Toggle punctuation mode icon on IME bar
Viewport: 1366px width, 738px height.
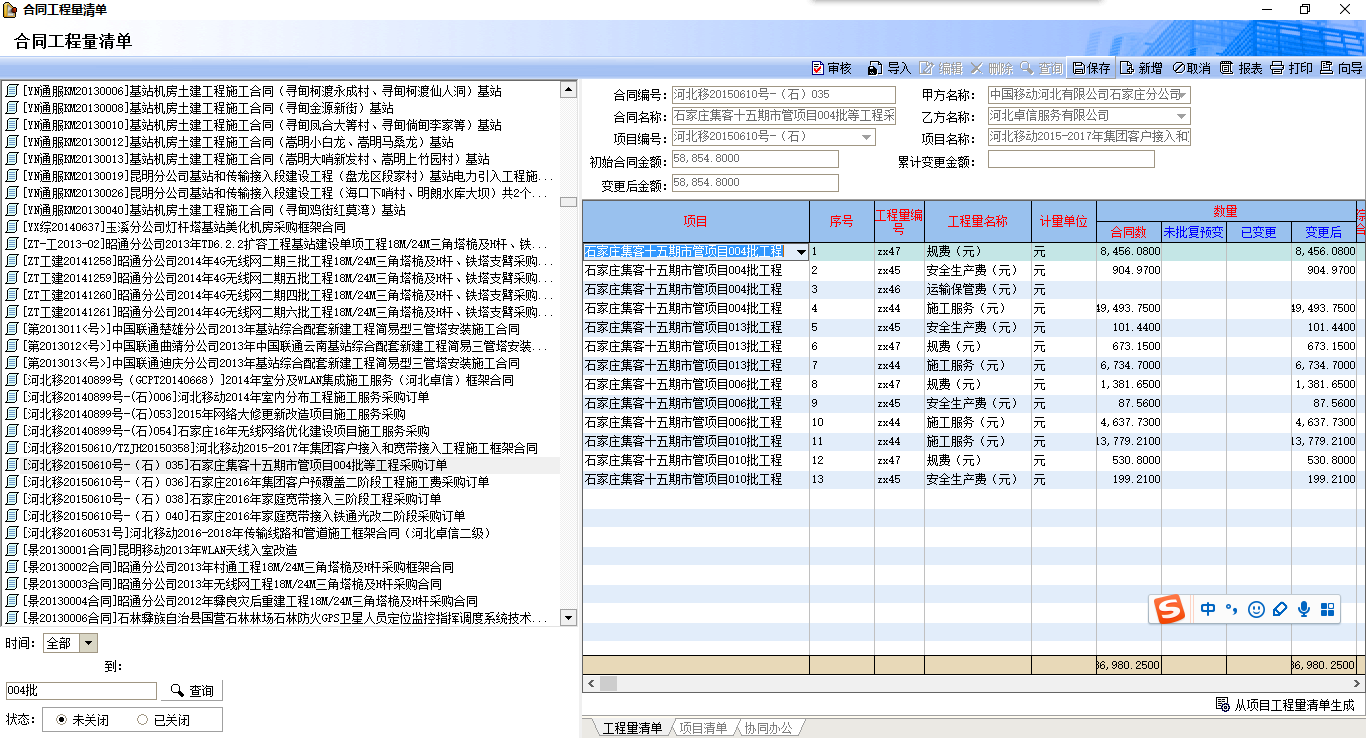1232,609
